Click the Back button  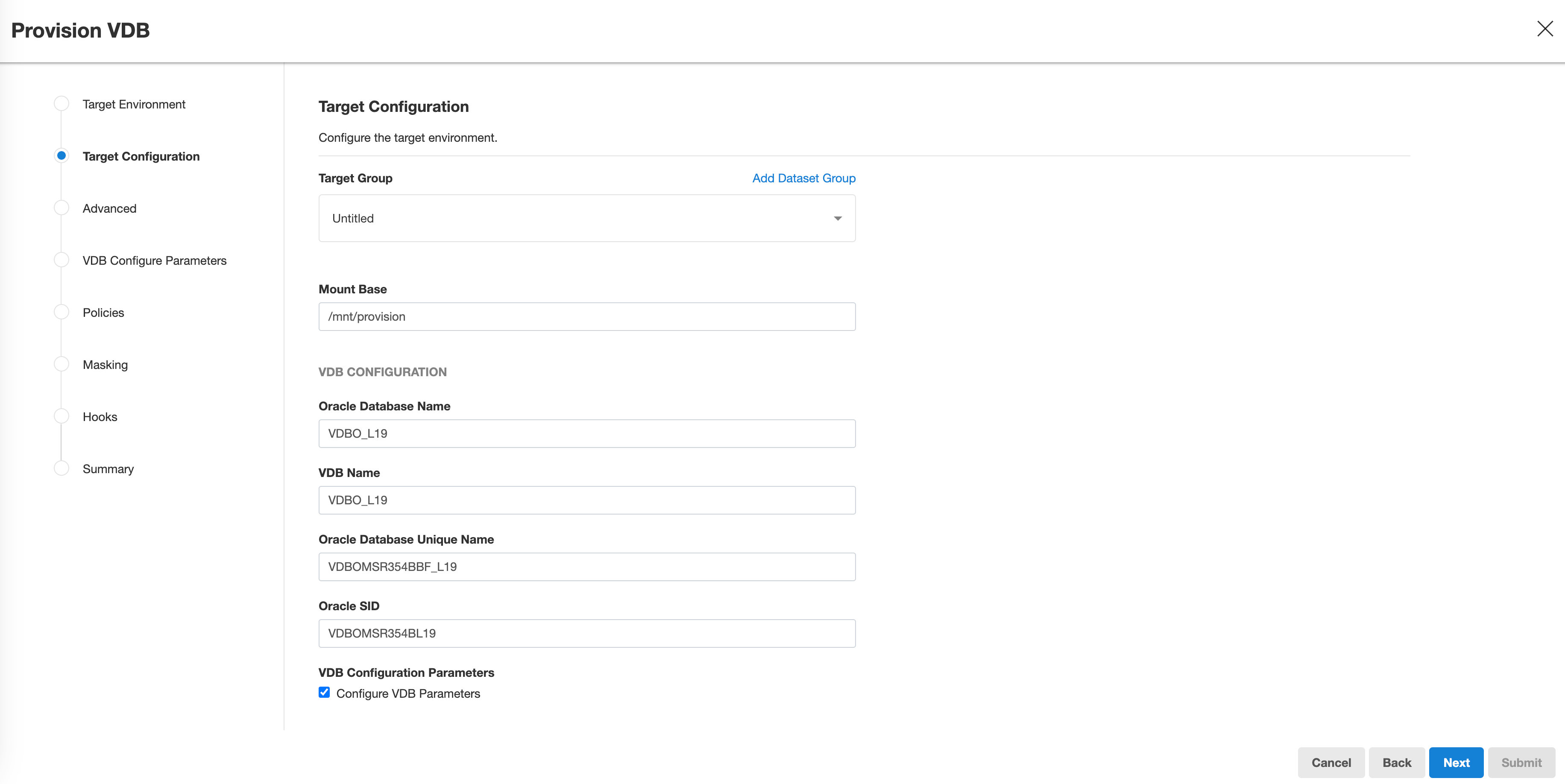click(x=1397, y=762)
